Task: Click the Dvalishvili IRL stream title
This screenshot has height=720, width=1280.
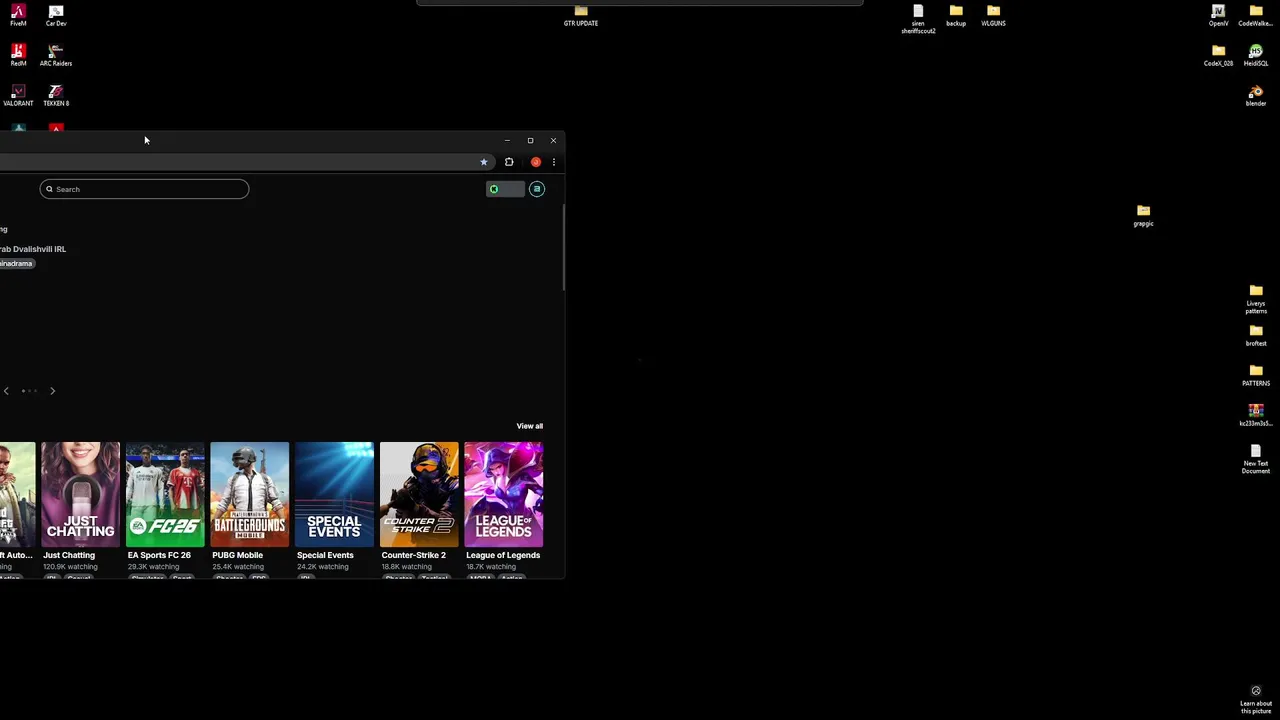Action: 33,249
